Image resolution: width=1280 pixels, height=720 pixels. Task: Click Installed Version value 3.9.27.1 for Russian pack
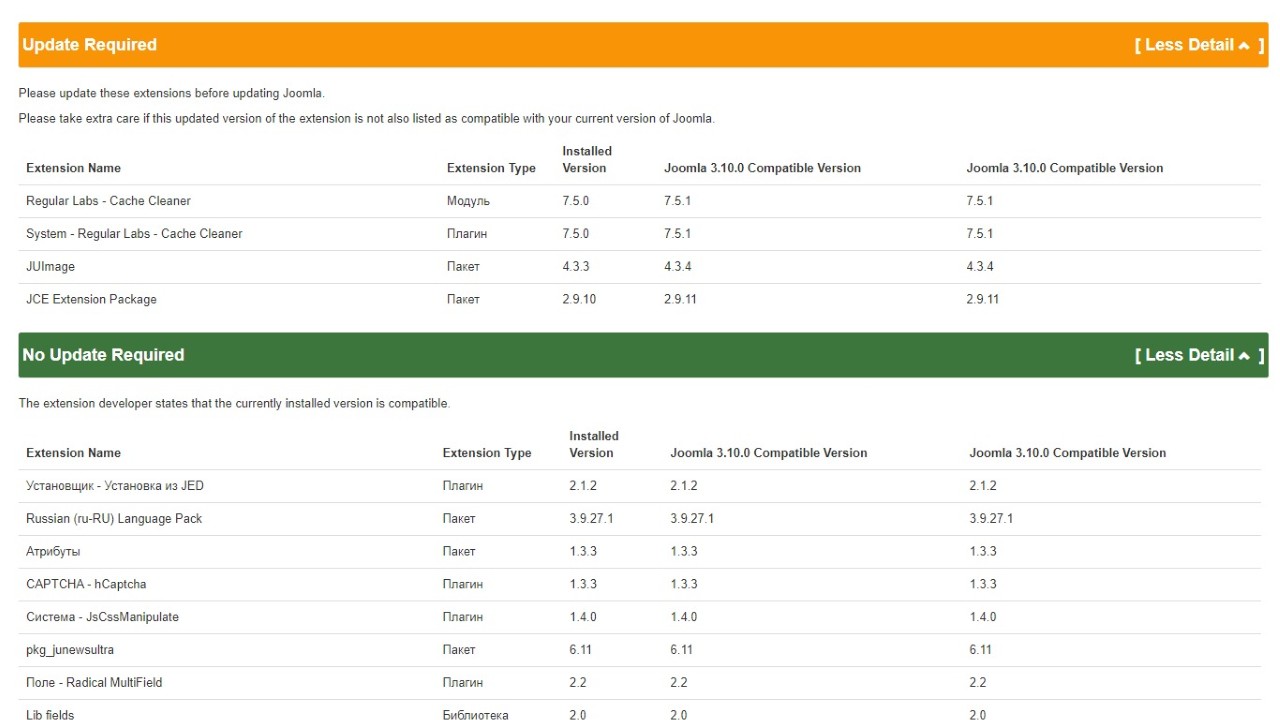point(591,519)
